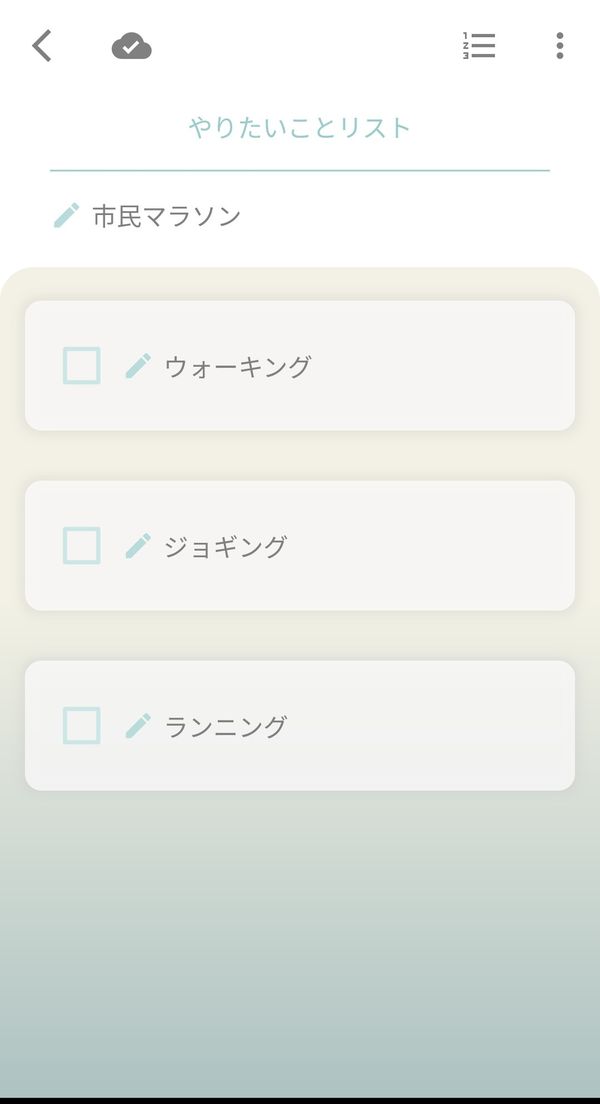Tap pencil icon beside 市民マラソン
Viewport: 600px width, 1104px height.
tap(67, 215)
